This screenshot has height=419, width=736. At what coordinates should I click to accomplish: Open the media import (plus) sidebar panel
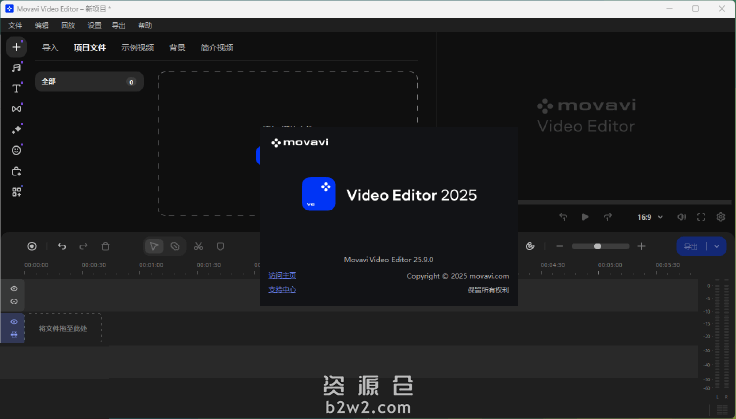[x=16, y=47]
